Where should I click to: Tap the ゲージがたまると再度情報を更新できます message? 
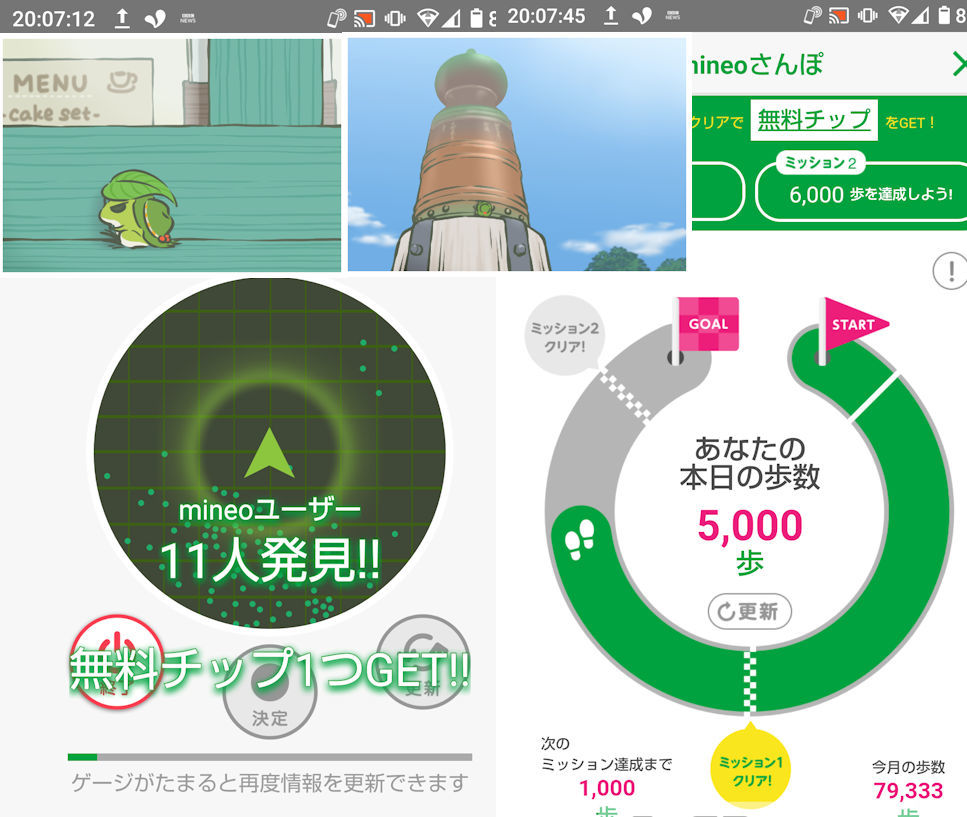click(270, 783)
